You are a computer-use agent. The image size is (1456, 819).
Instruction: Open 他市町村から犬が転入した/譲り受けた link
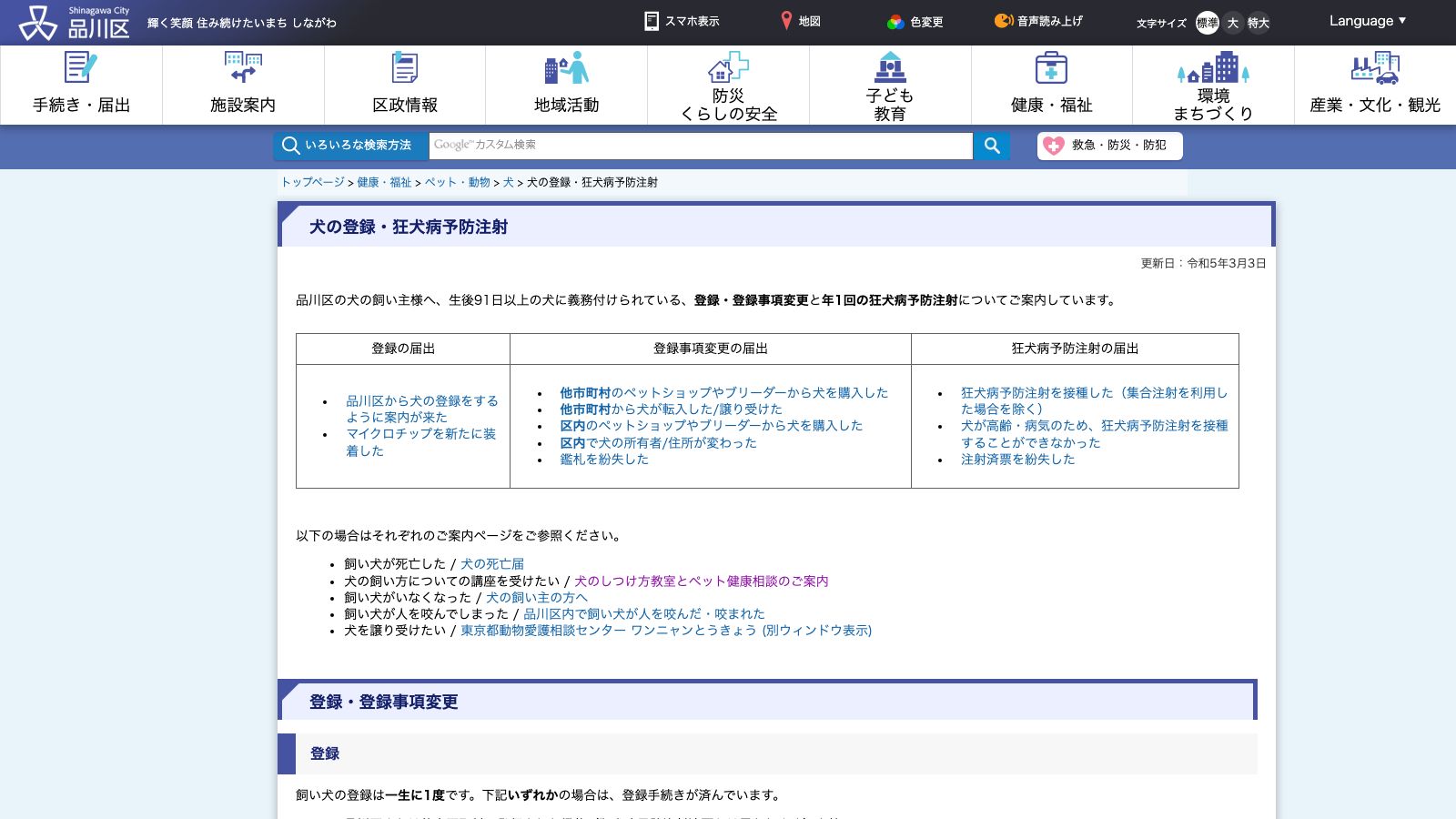coord(671,409)
